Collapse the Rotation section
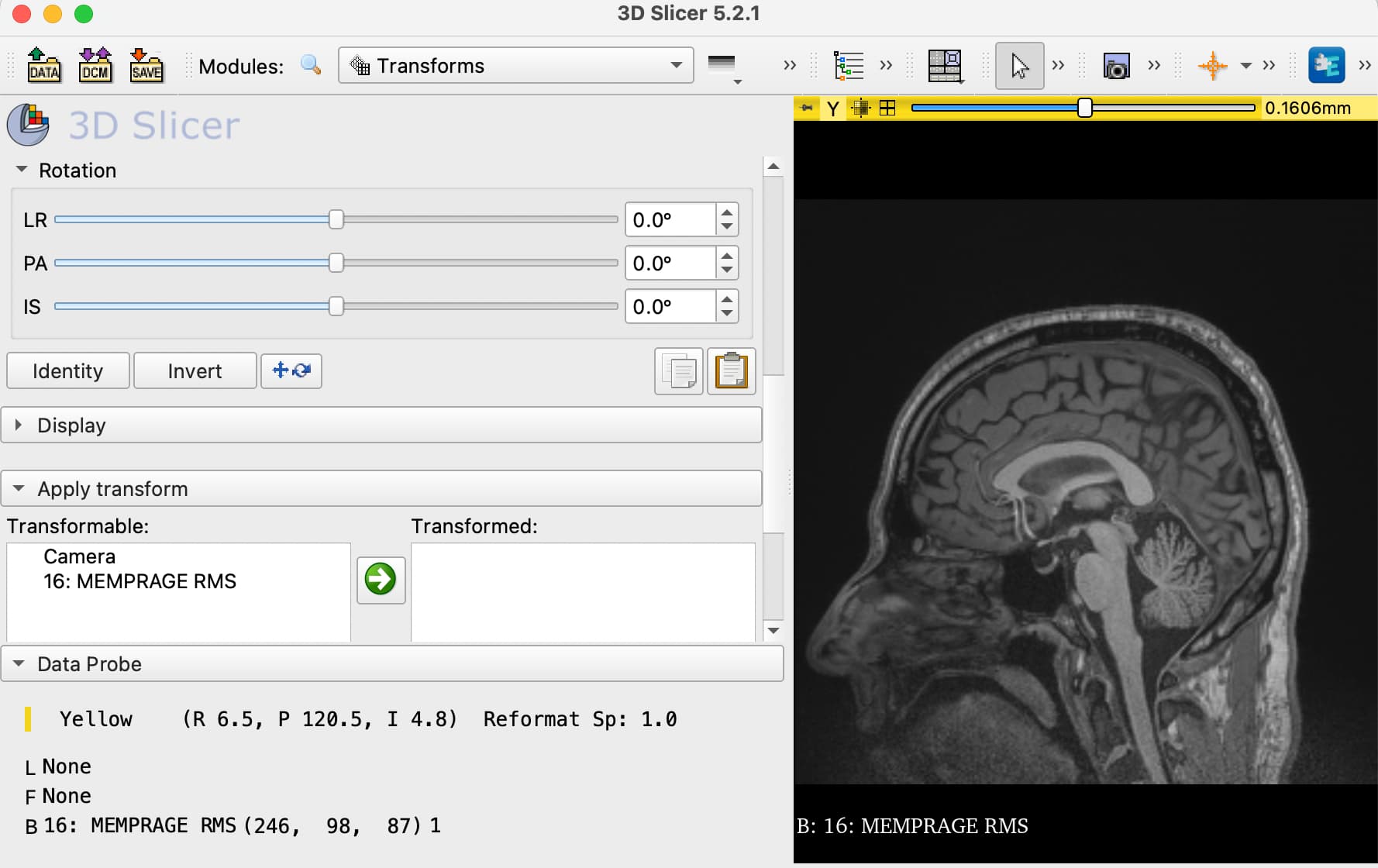Screen dimensions: 1378x868 point(22,170)
